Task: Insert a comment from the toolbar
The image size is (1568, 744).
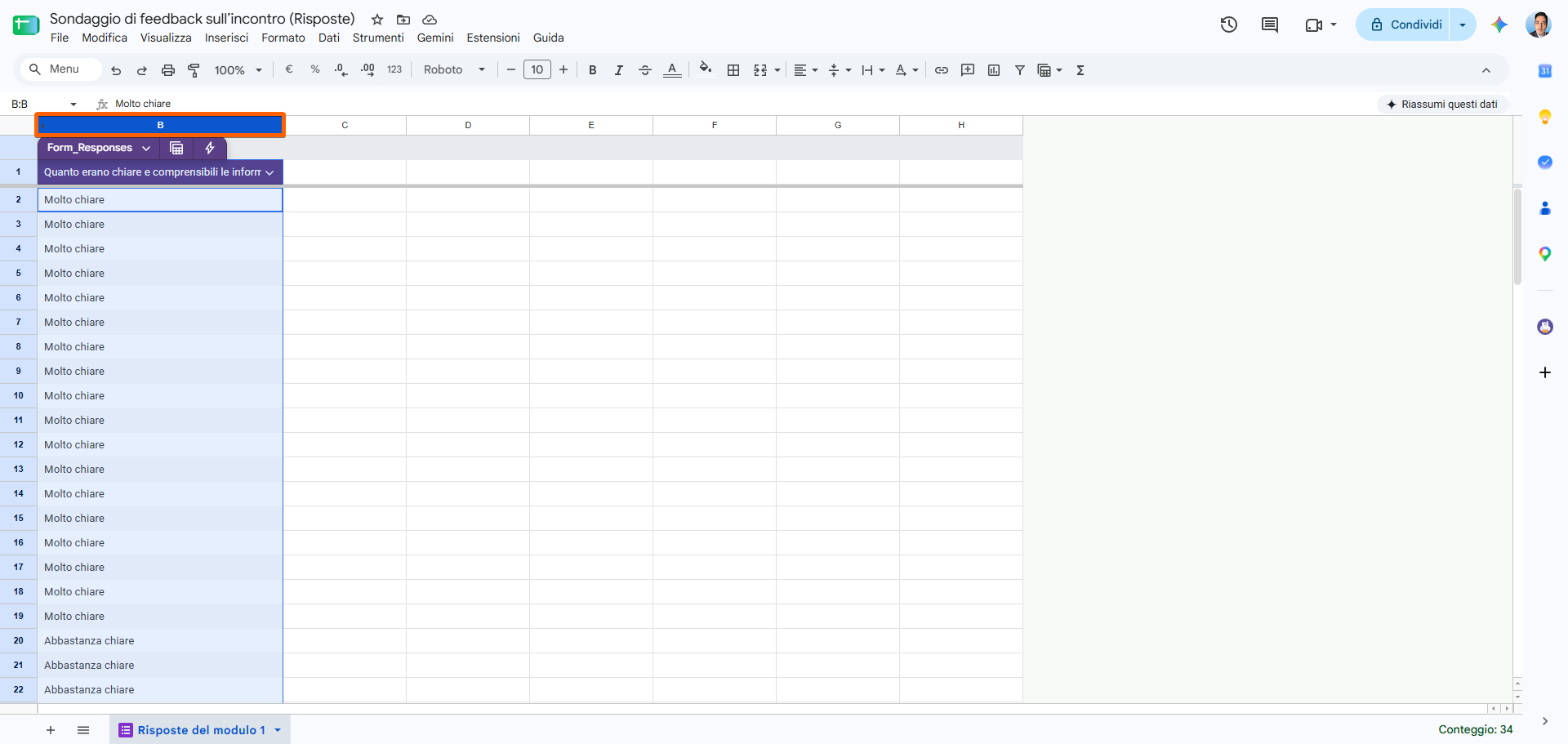Action: coord(968,70)
